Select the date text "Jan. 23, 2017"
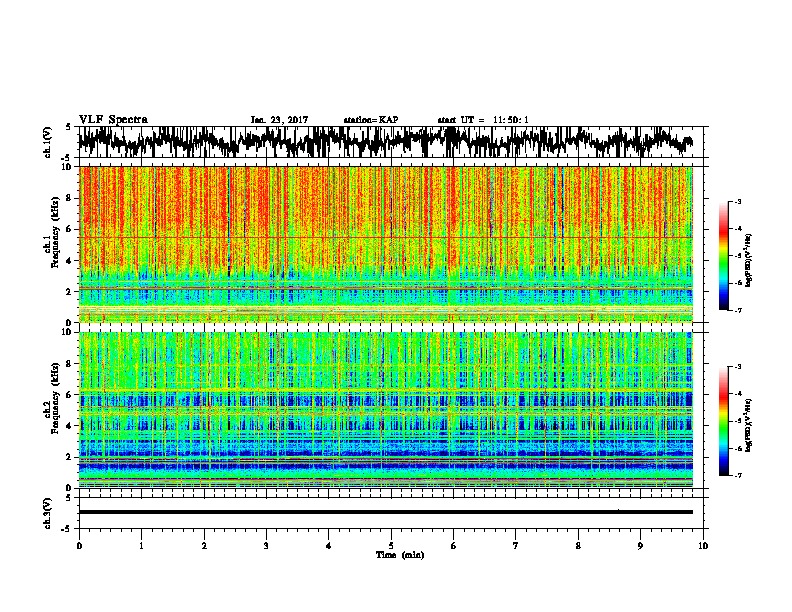Screen dimensions: 792x612 tap(279, 120)
